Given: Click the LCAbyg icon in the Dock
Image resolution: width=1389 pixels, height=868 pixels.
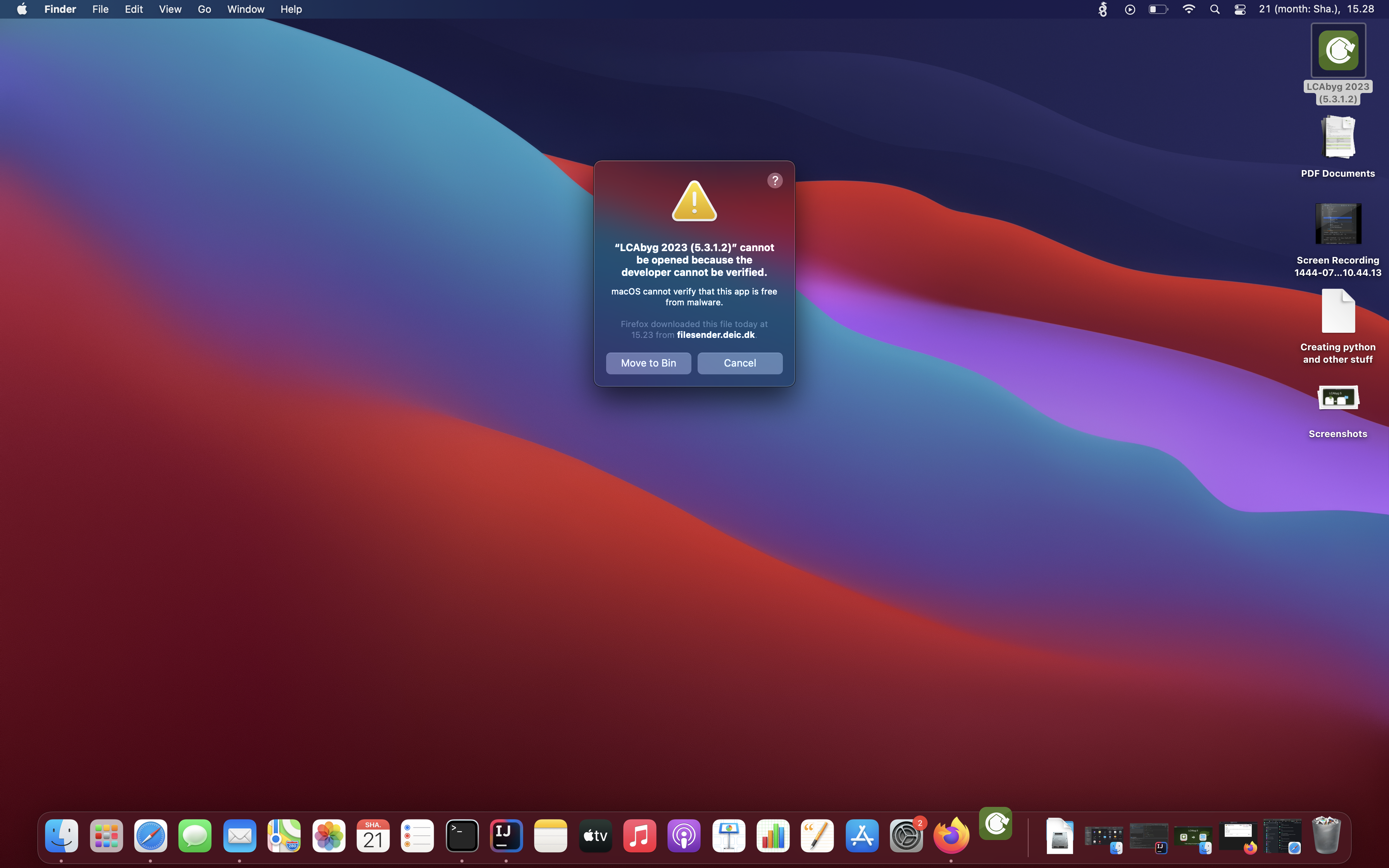Looking at the screenshot, I should 996,824.
